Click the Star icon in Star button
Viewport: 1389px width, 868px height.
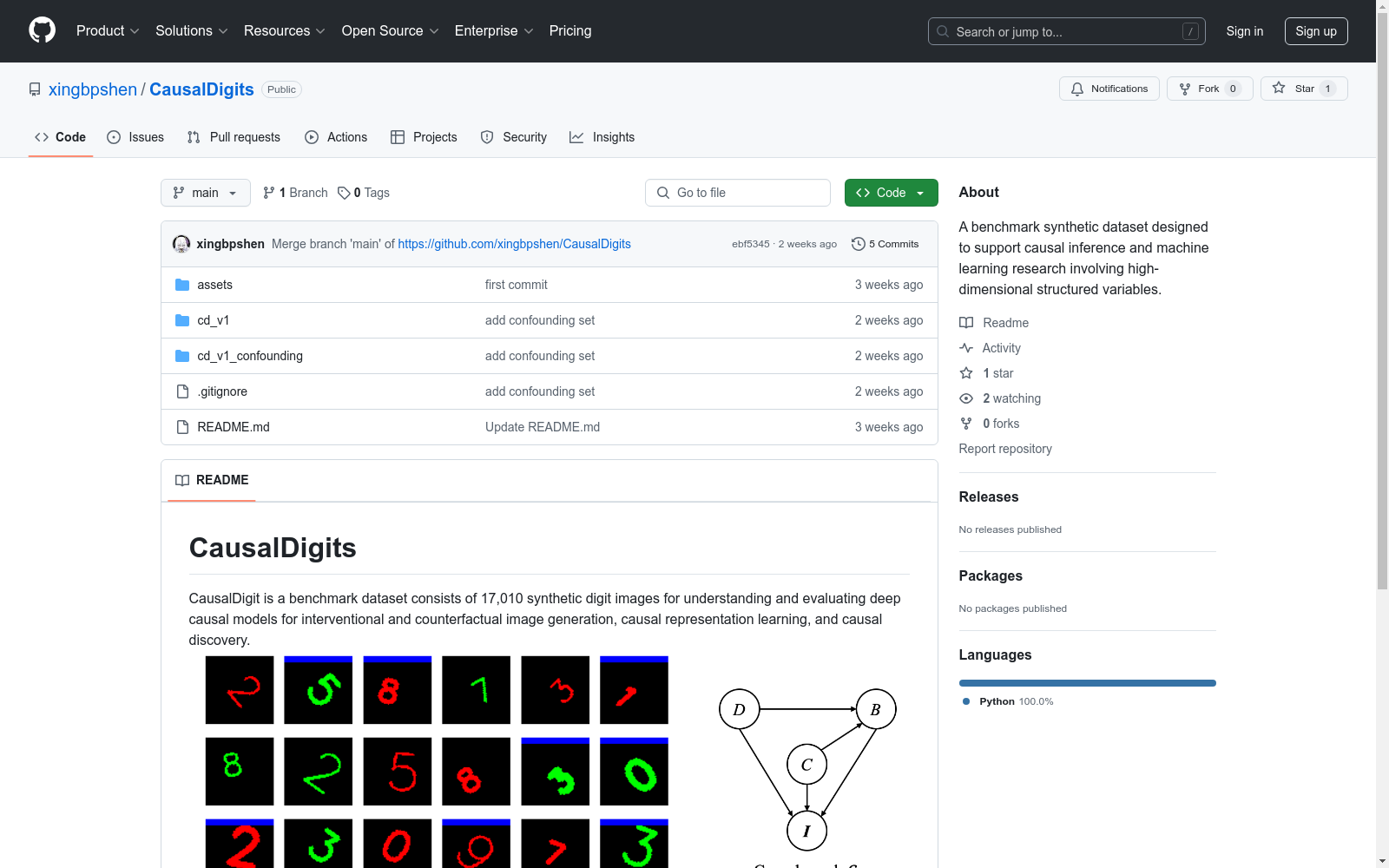[1279, 88]
